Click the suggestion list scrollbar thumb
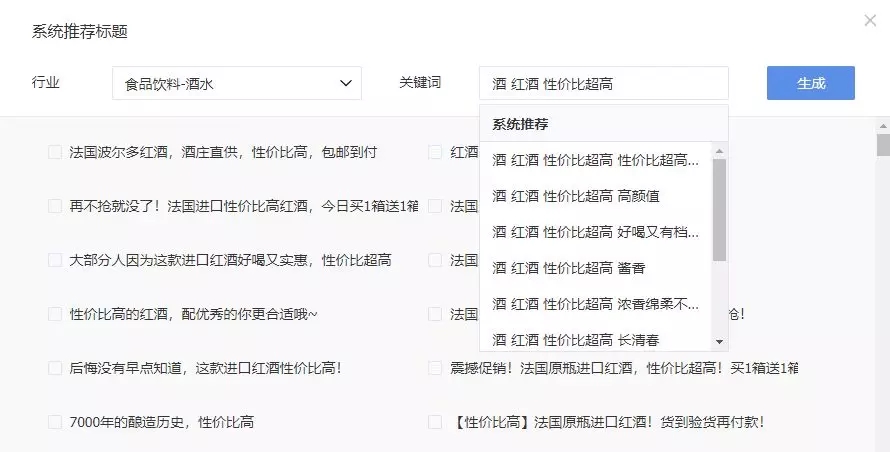Viewport: 890px width, 452px height. coord(719,210)
